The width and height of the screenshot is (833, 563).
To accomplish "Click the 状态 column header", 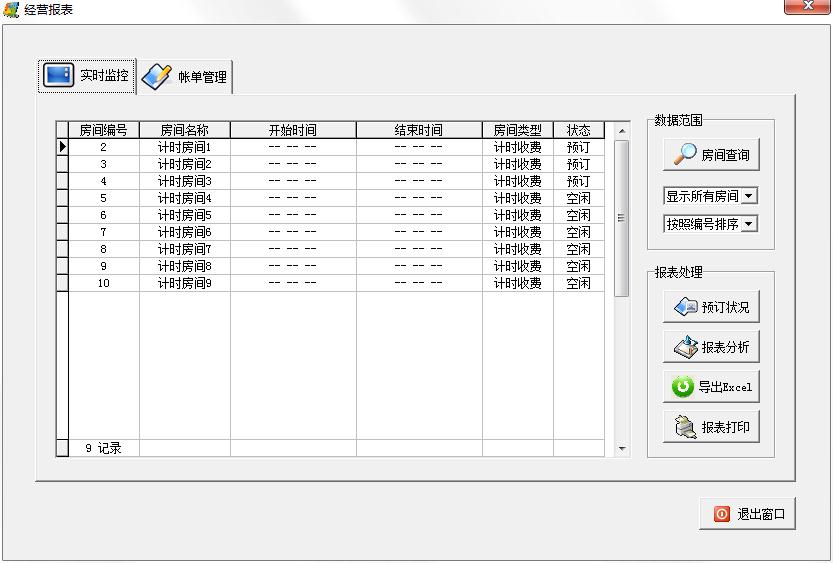I will (x=578, y=130).
